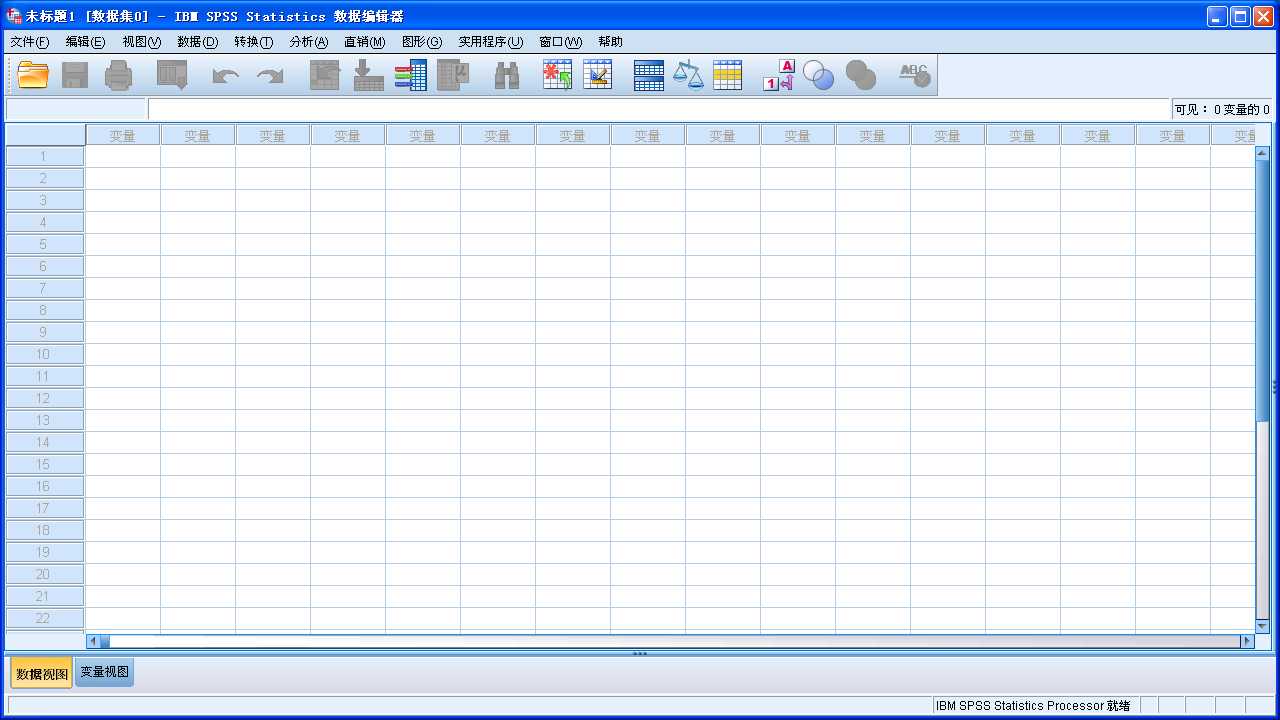Click the "可见: 0 变量的 0" text

[1222, 109]
